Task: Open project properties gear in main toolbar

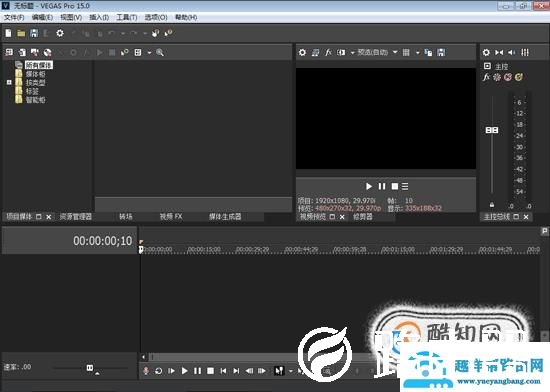Action: pyautogui.click(x=60, y=33)
